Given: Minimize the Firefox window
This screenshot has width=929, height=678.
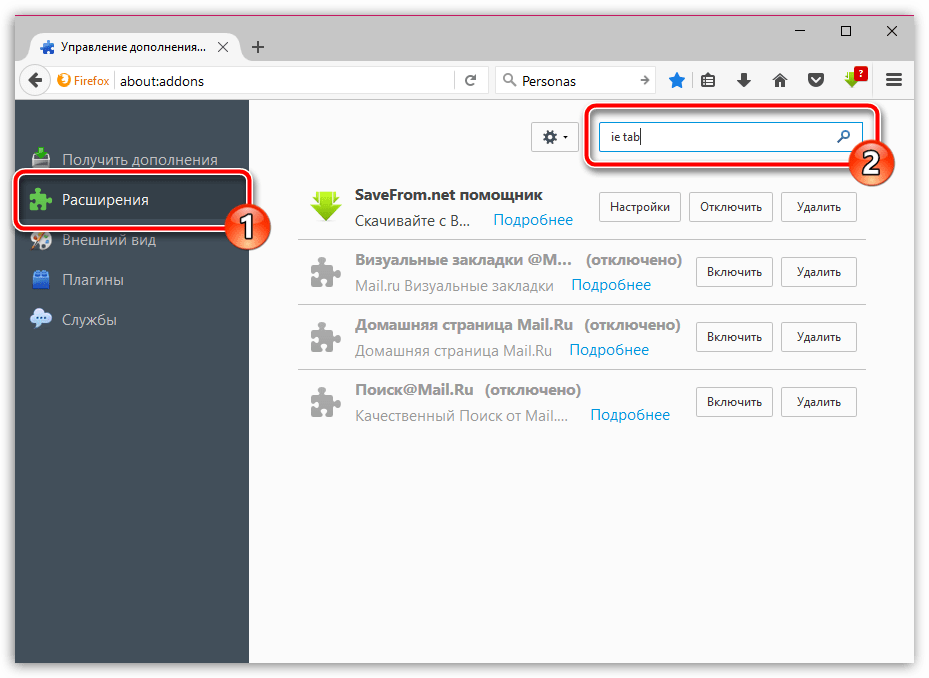Looking at the screenshot, I should coord(800,31).
